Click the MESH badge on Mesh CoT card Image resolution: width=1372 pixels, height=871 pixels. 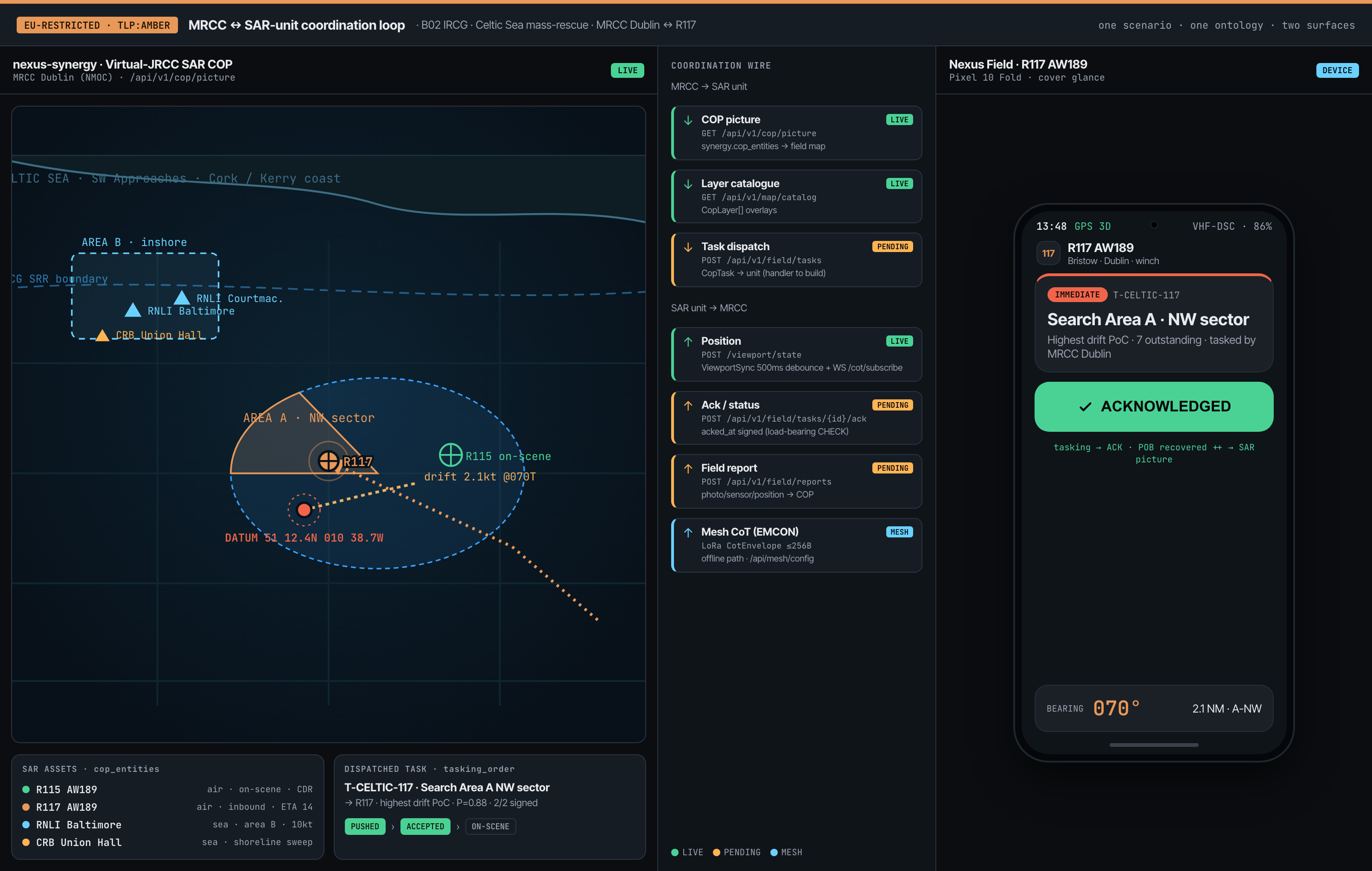point(899,532)
